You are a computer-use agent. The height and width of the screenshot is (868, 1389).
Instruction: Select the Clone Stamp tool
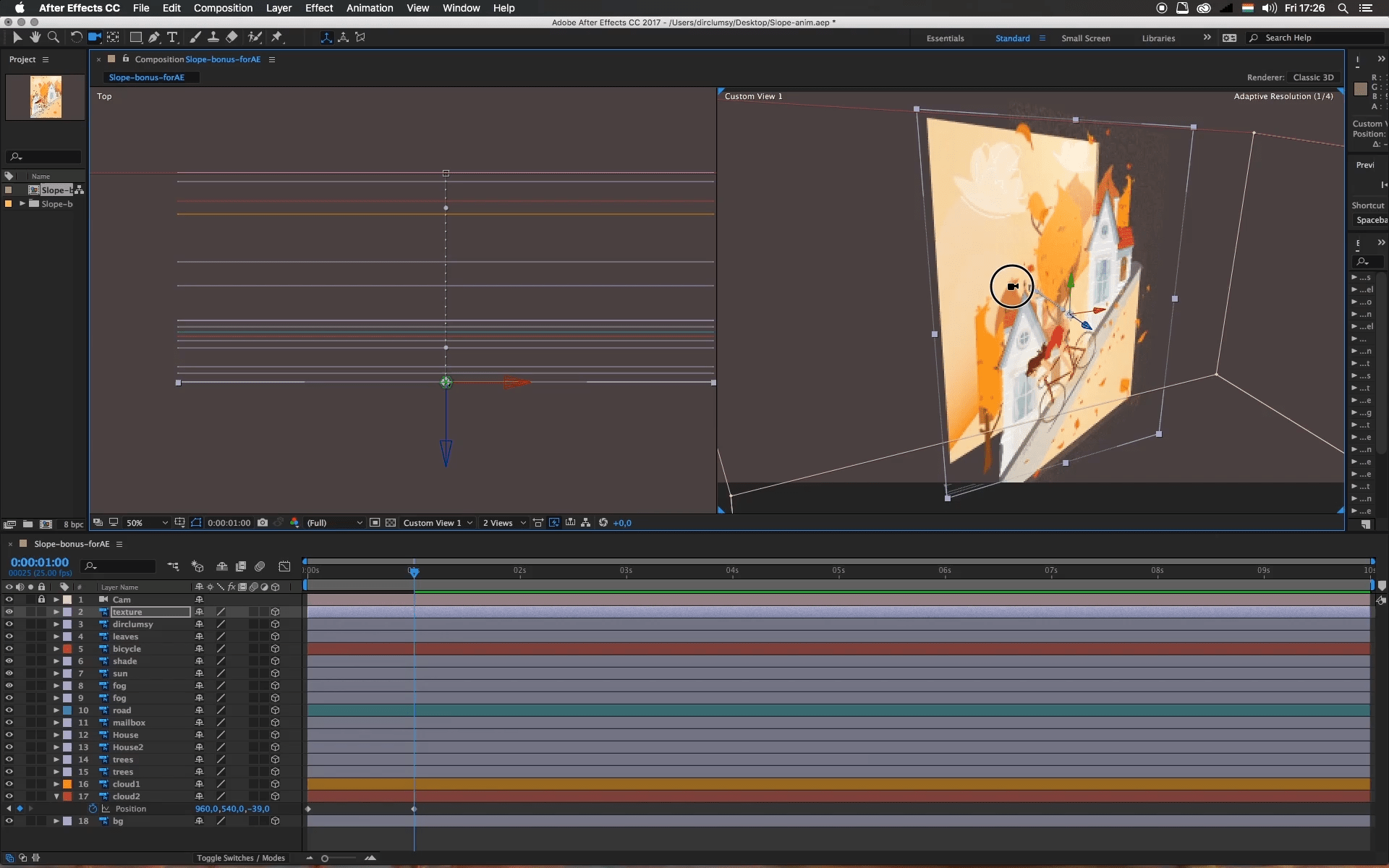pos(213,37)
